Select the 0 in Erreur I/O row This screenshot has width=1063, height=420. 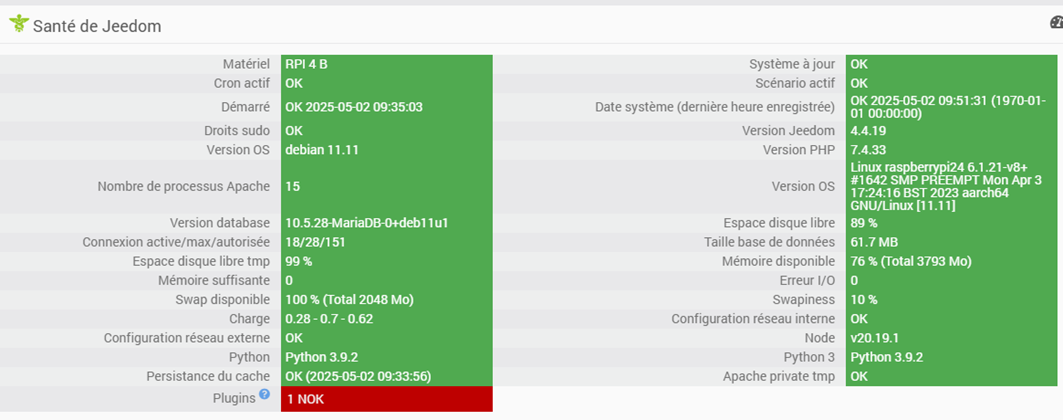(854, 280)
